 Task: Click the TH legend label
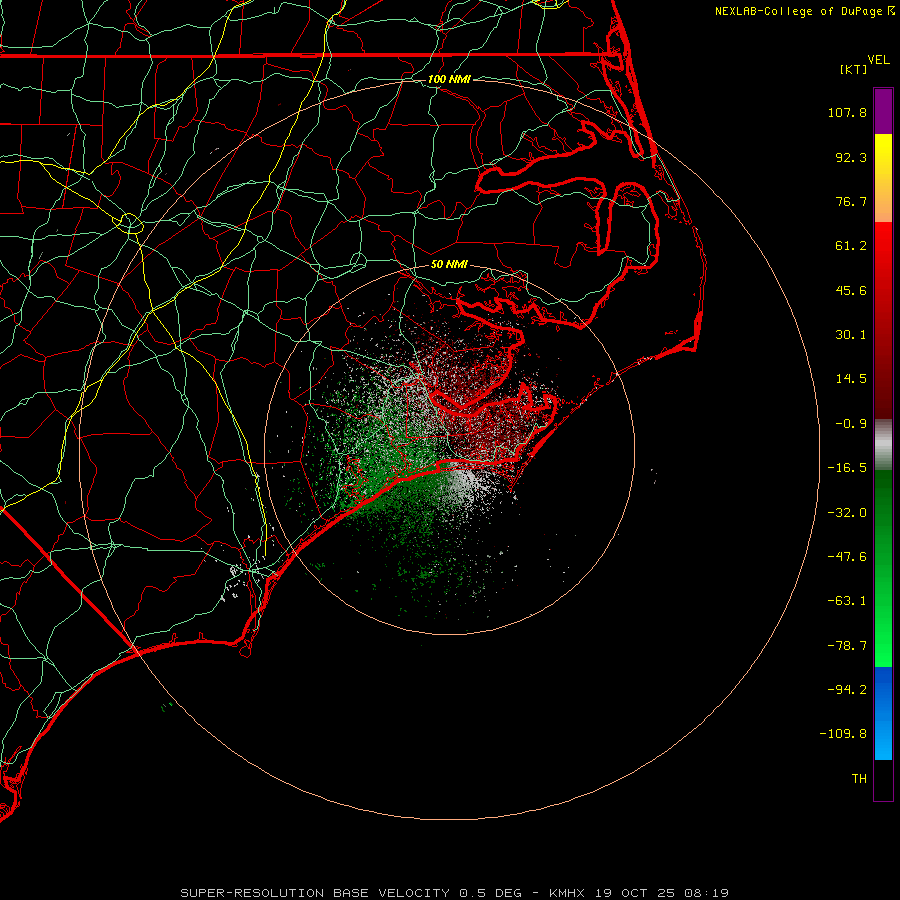click(859, 779)
